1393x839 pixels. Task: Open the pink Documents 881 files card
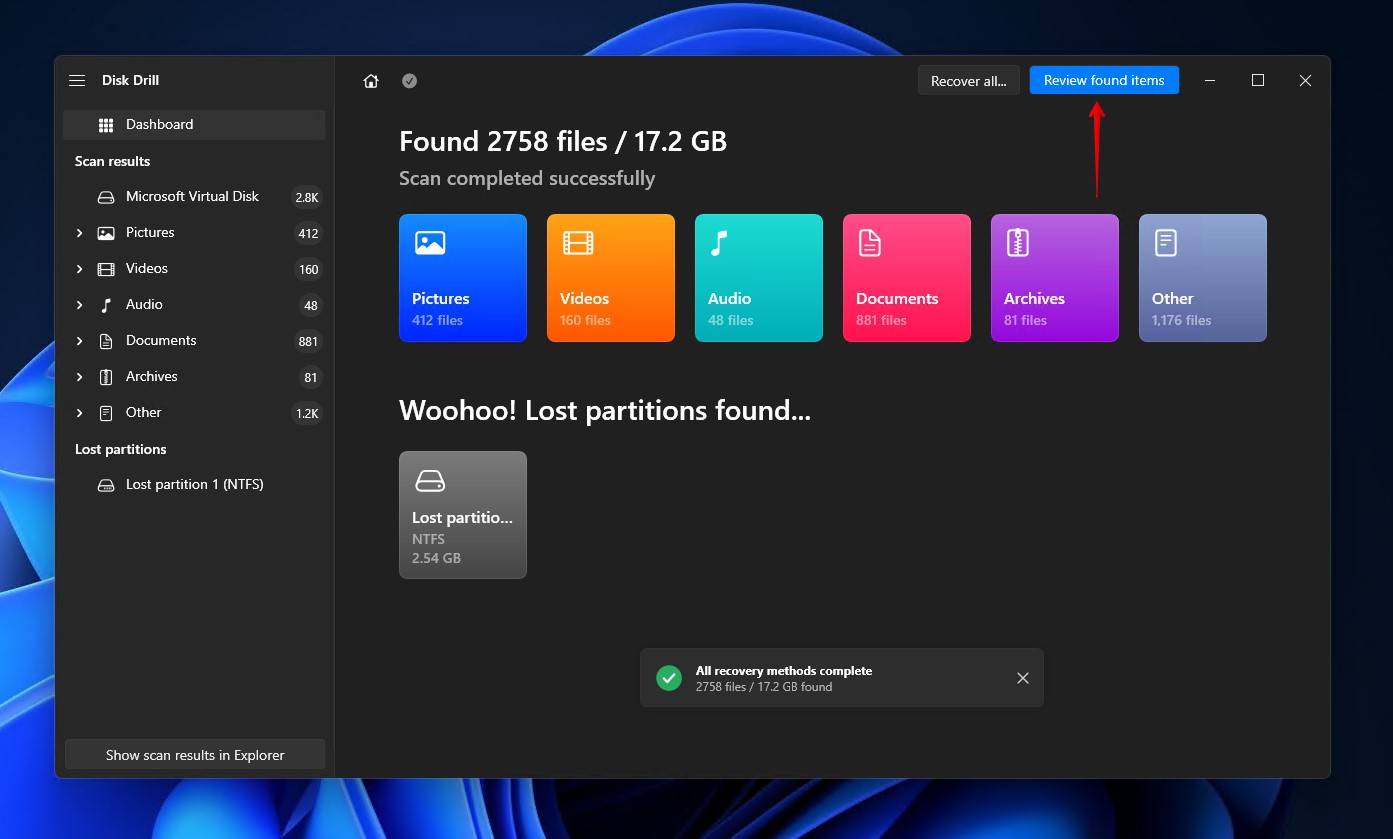[907, 278]
